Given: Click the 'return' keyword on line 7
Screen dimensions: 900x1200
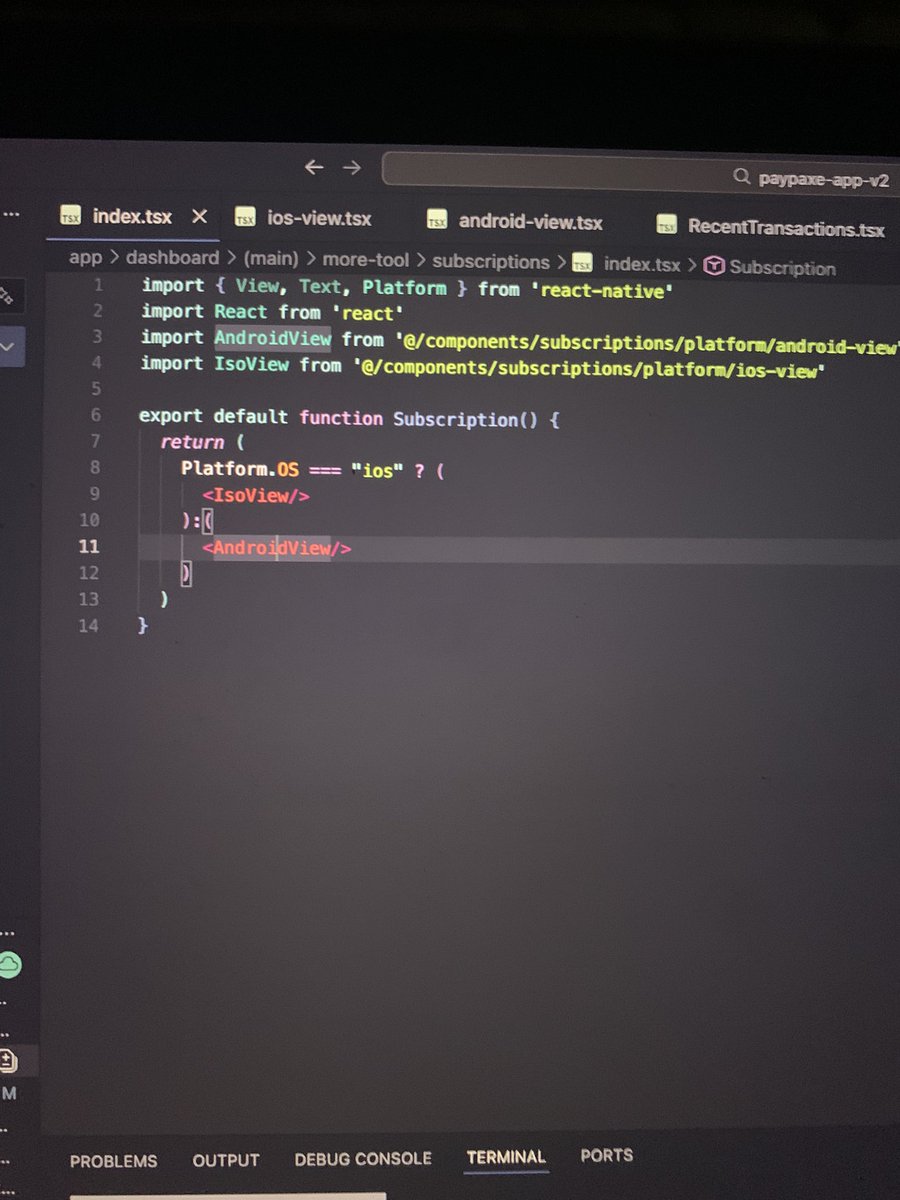Looking at the screenshot, I should (192, 442).
